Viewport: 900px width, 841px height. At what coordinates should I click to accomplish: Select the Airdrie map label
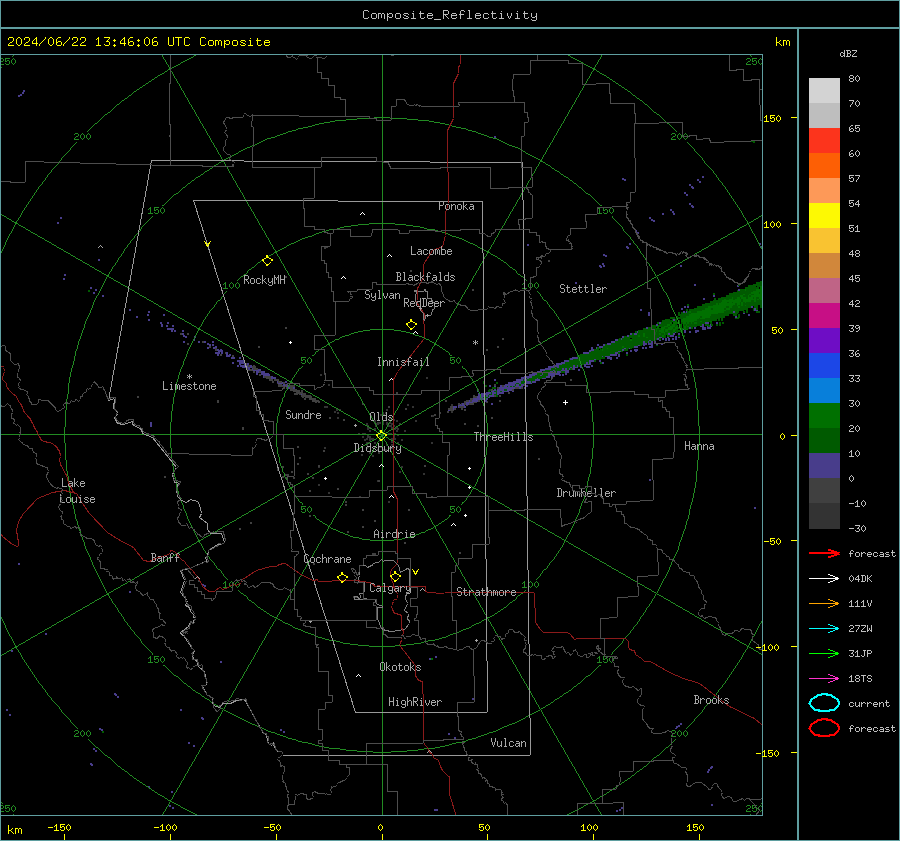(394, 534)
